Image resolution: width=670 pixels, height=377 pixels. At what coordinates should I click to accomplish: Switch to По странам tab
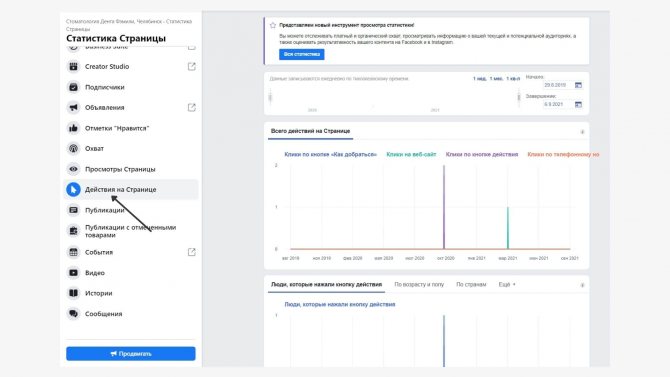(x=471, y=285)
